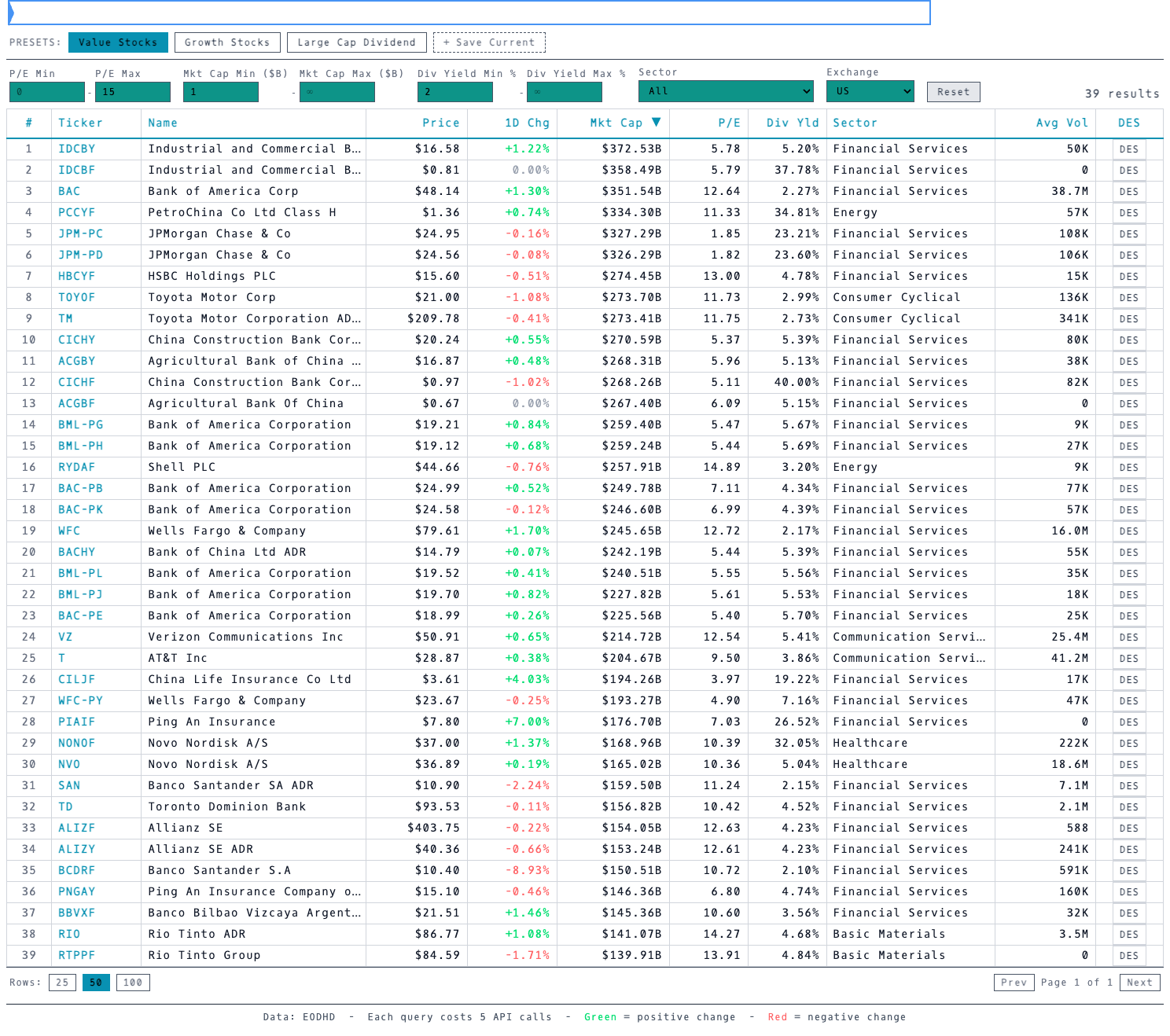
Task: Open DES for Bank of America Corp
Action: click(1128, 191)
